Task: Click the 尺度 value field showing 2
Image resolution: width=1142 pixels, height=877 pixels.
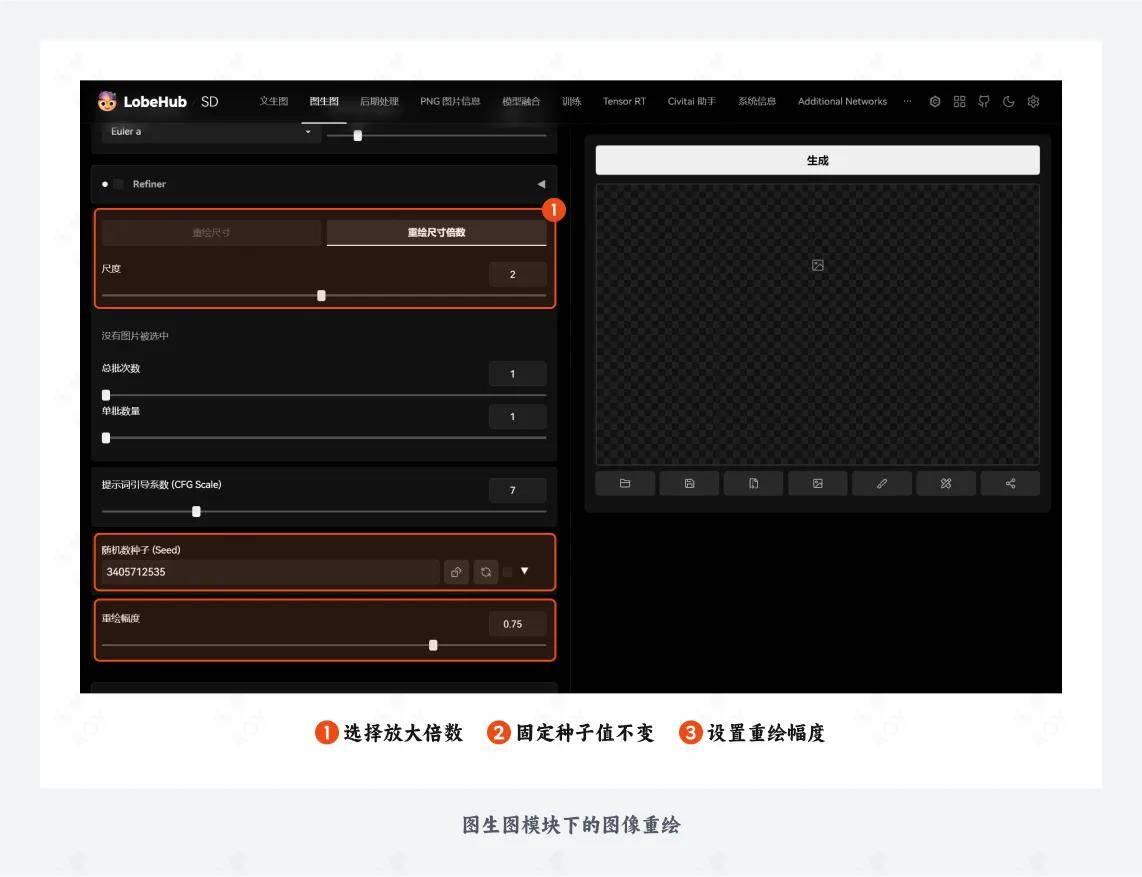Action: (x=518, y=275)
